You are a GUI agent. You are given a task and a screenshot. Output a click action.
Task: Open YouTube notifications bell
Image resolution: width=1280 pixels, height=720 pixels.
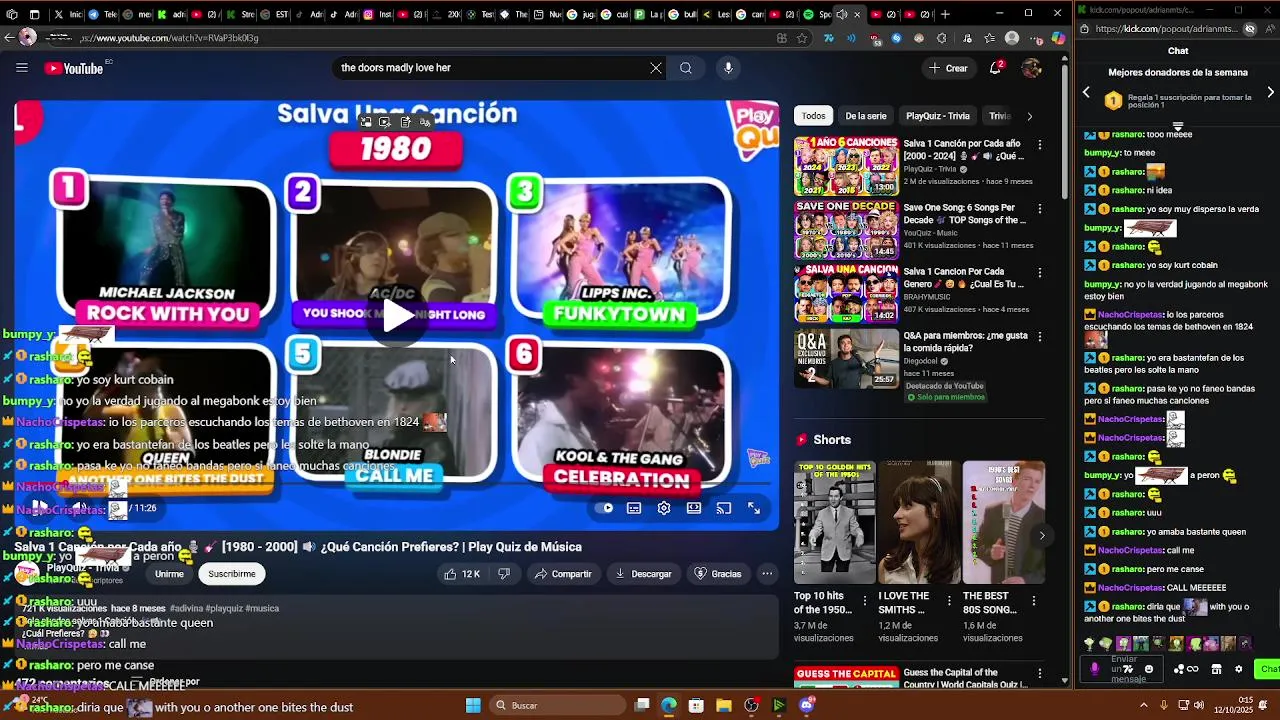click(996, 68)
